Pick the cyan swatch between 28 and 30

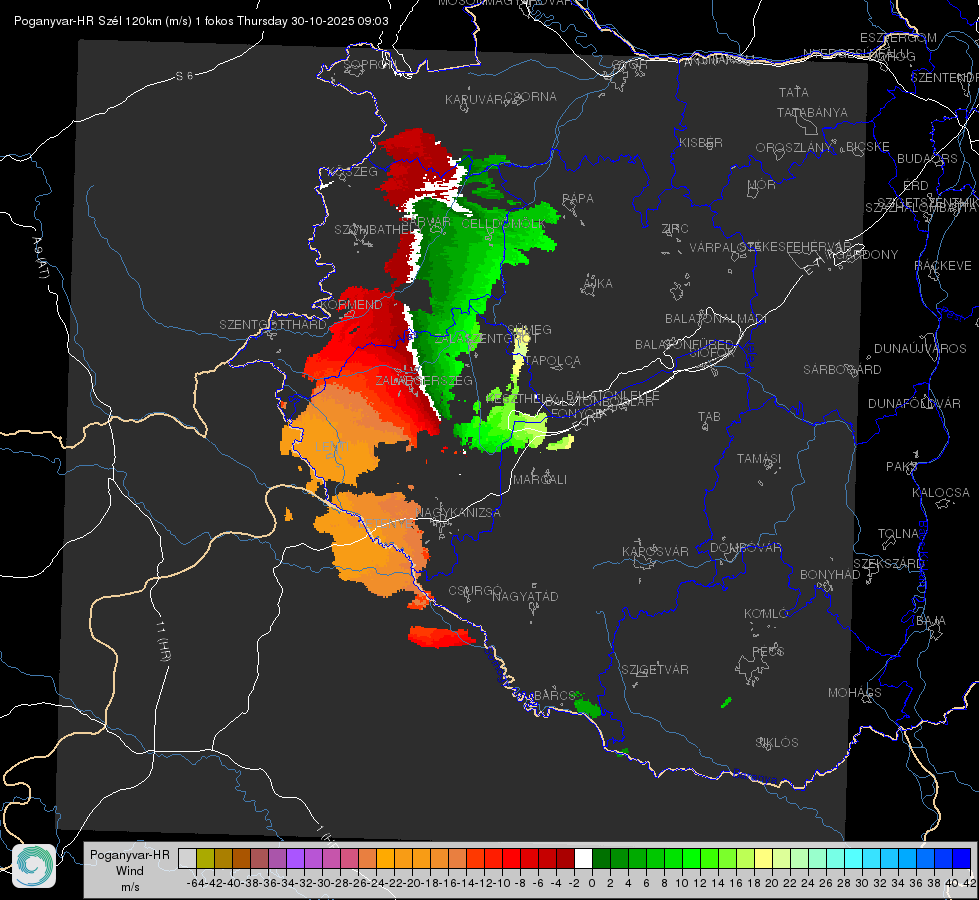pyautogui.click(x=853, y=859)
